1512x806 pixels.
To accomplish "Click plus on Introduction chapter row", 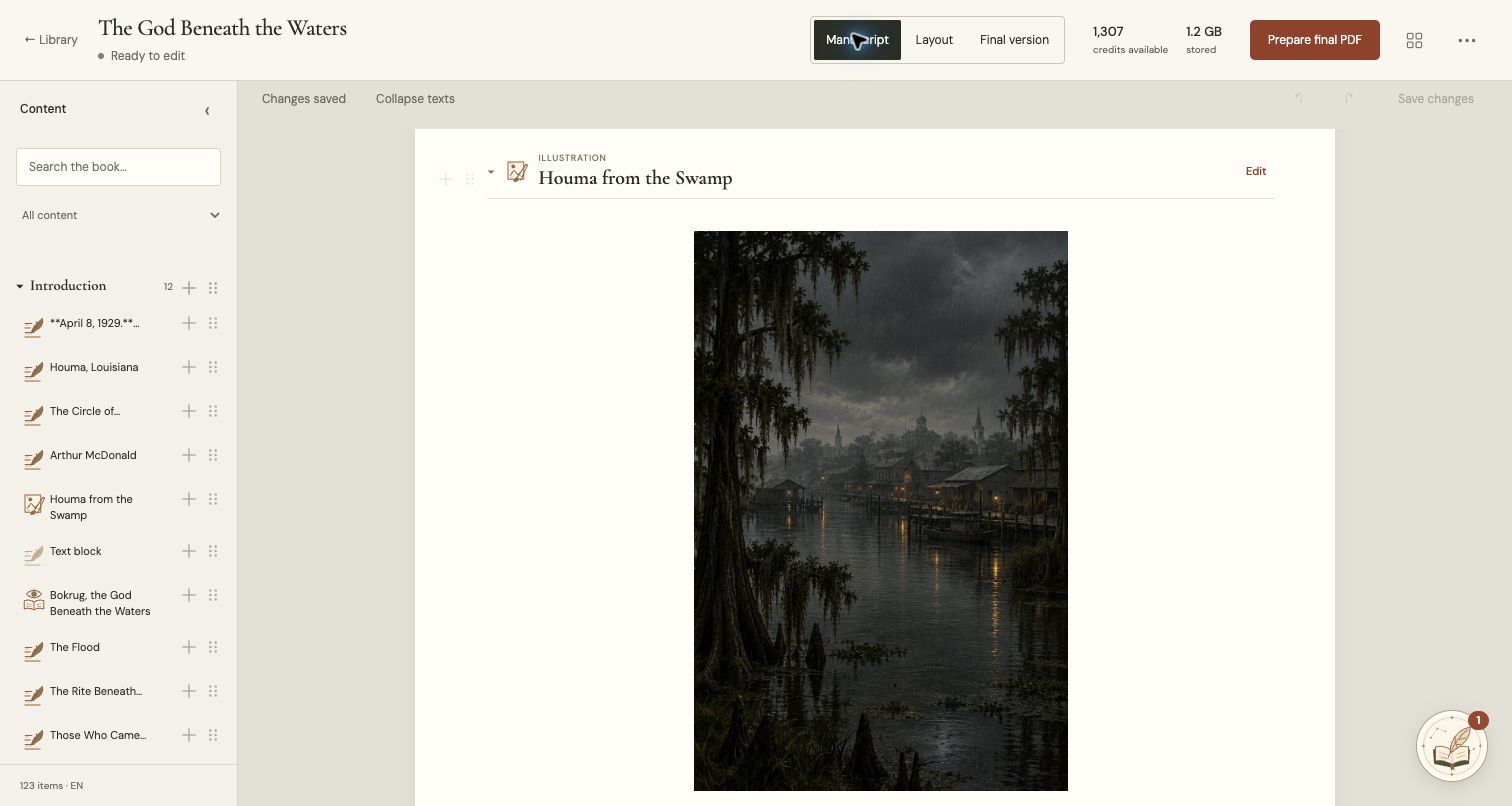I will point(188,287).
